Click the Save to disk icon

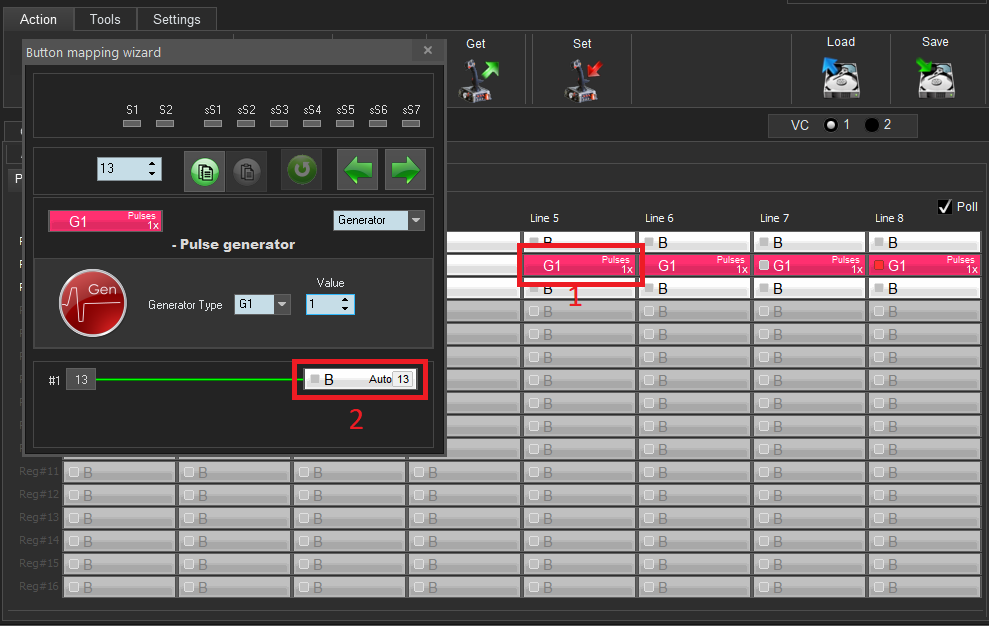pyautogui.click(x=935, y=78)
